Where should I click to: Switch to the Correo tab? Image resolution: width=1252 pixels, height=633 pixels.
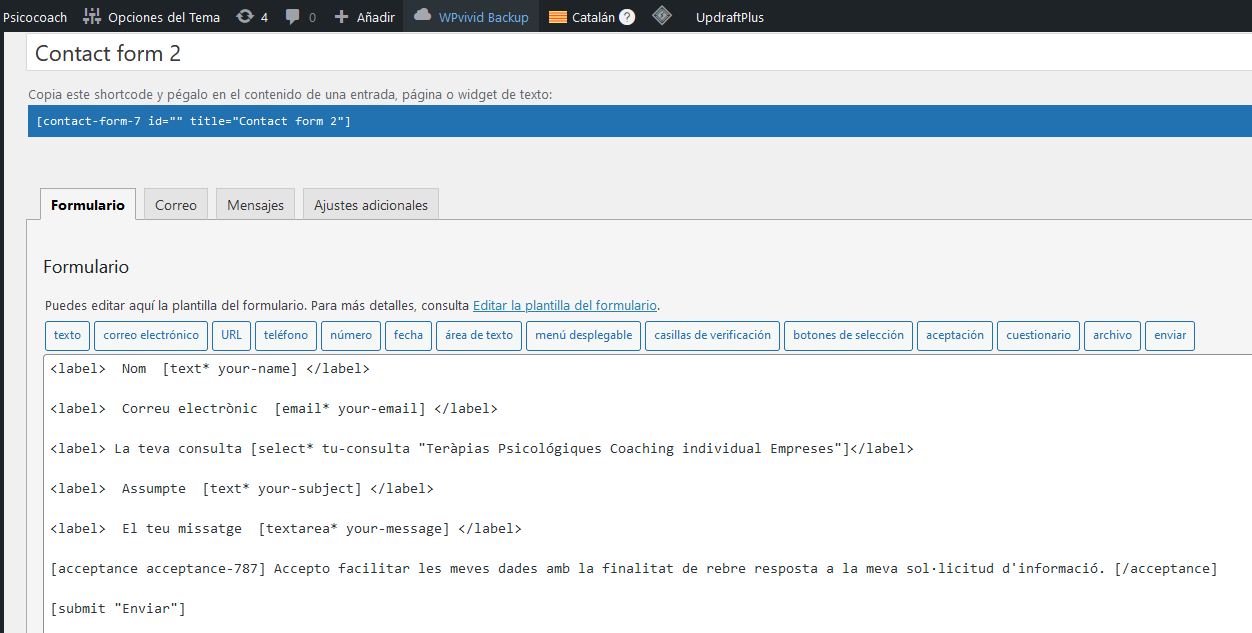pyautogui.click(x=176, y=205)
